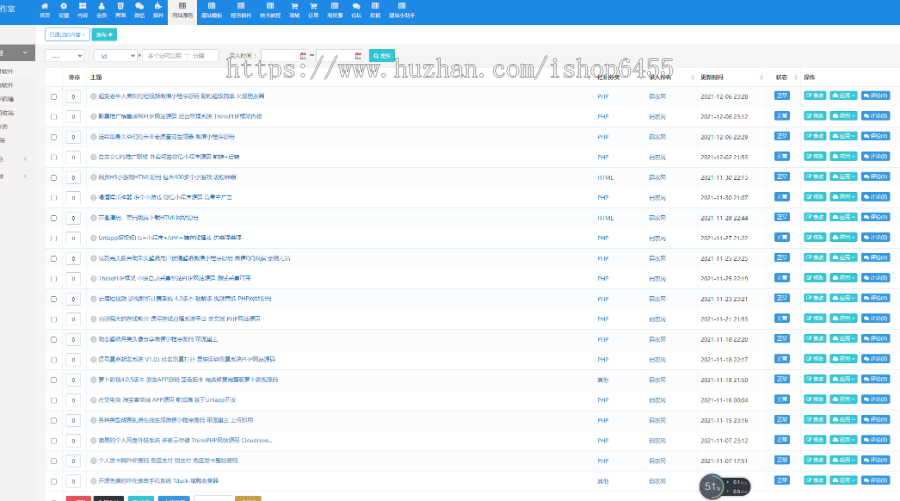Open the author link in 2021-12-06 23:12 row

[x=657, y=116]
